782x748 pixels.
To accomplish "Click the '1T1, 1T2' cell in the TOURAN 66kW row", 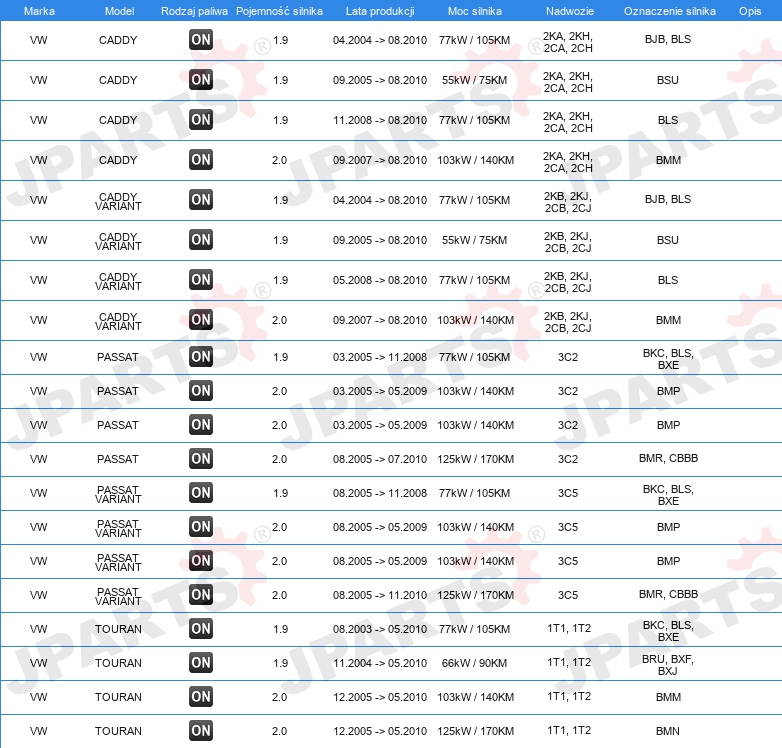I will (x=569, y=662).
